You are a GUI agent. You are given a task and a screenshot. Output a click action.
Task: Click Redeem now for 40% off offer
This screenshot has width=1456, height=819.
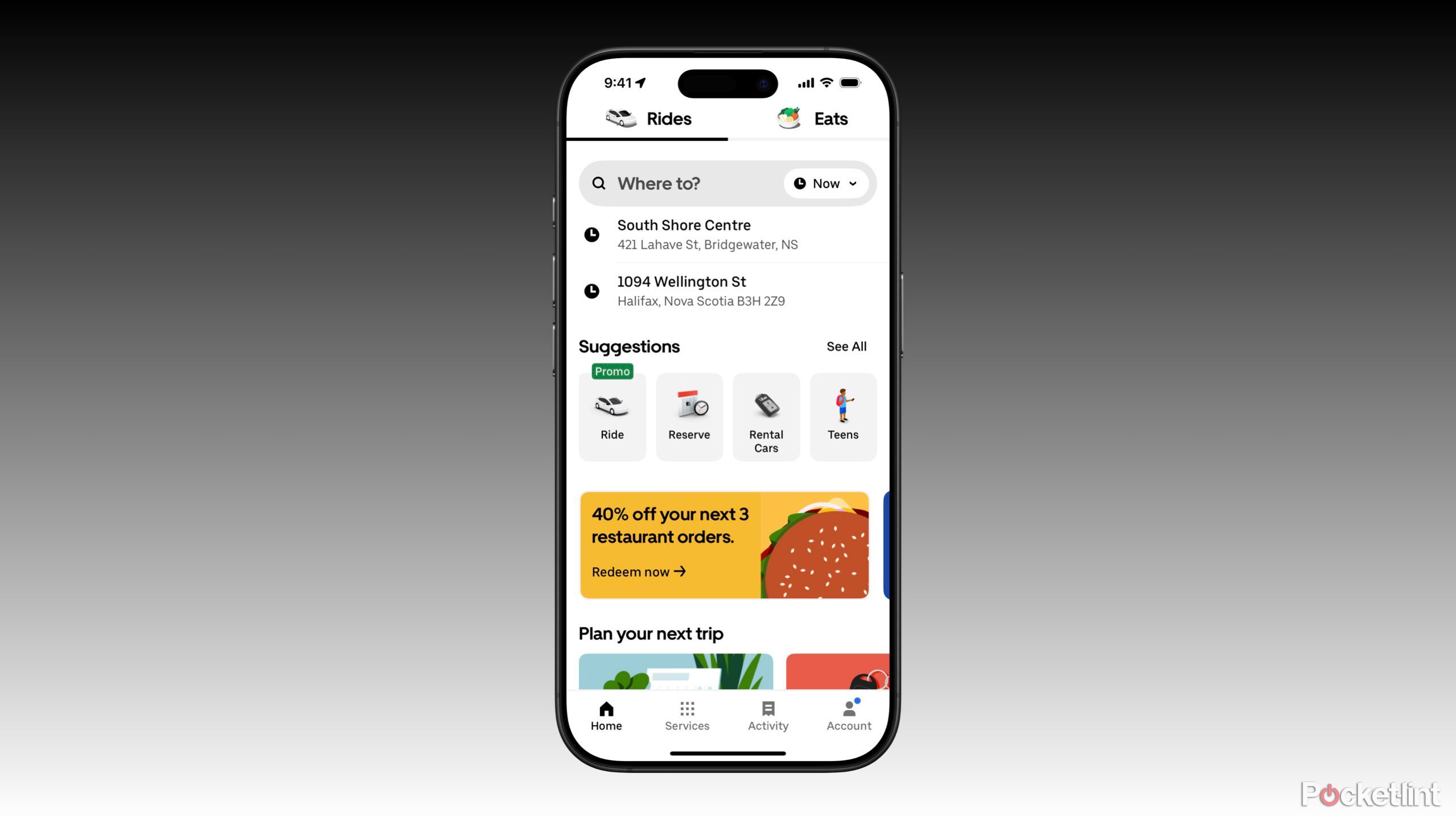point(637,571)
